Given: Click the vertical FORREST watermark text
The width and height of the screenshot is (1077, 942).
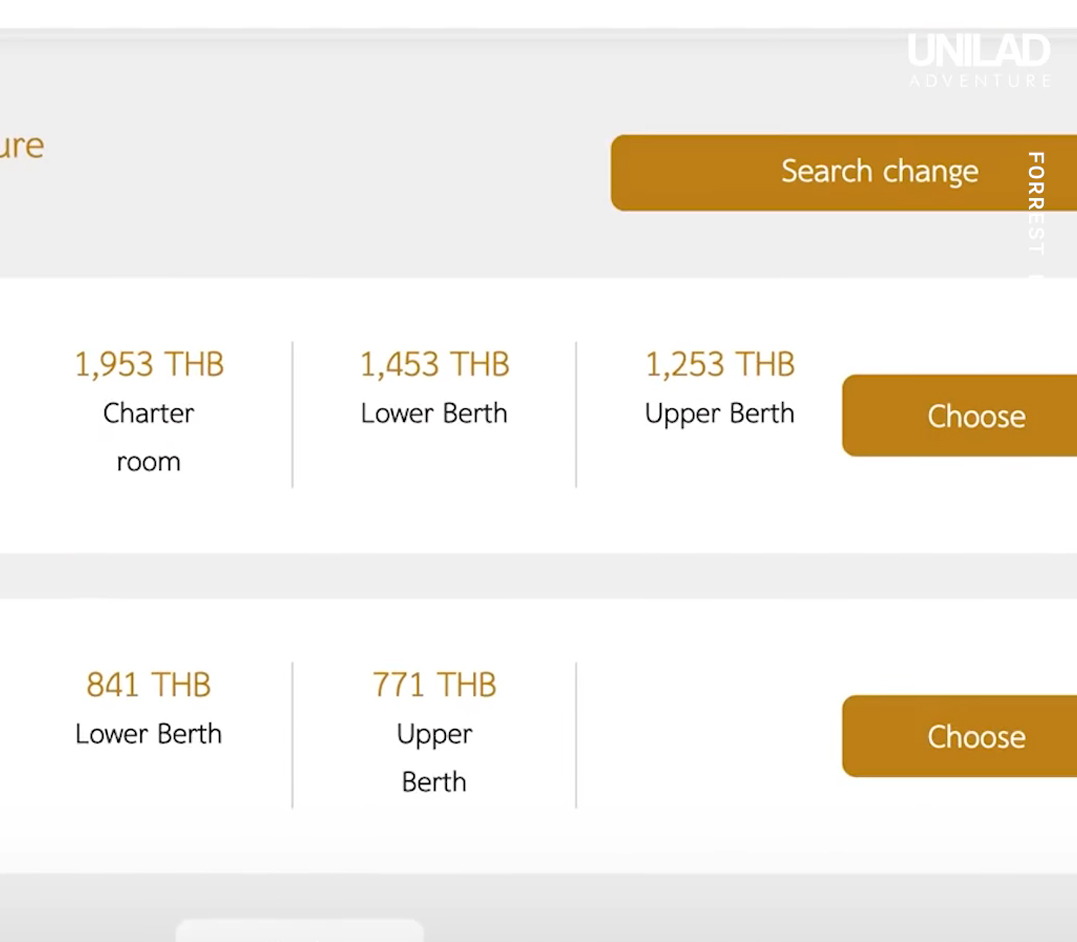Looking at the screenshot, I should (x=1036, y=203).
